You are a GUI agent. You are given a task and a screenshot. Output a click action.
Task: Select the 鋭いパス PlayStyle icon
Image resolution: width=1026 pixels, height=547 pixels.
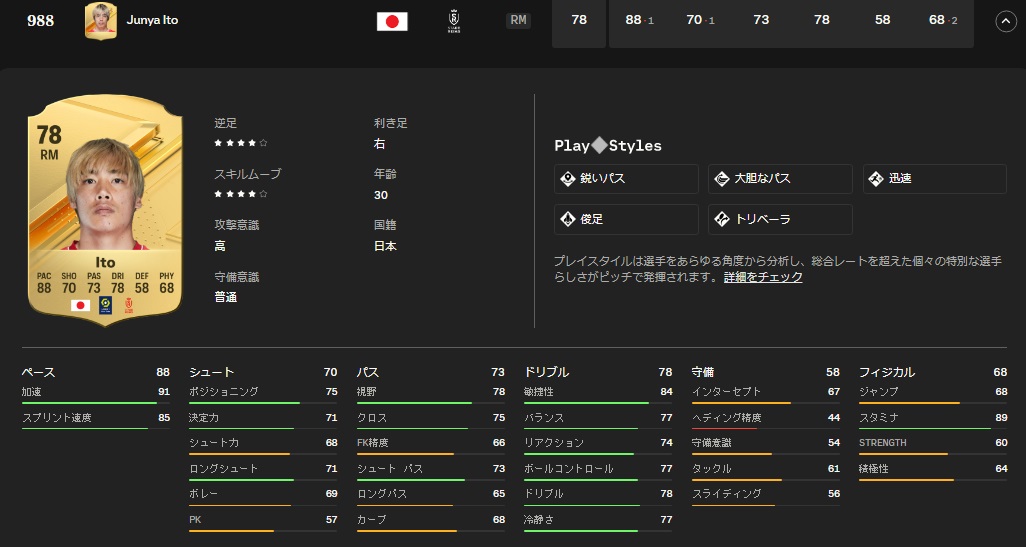[568, 179]
